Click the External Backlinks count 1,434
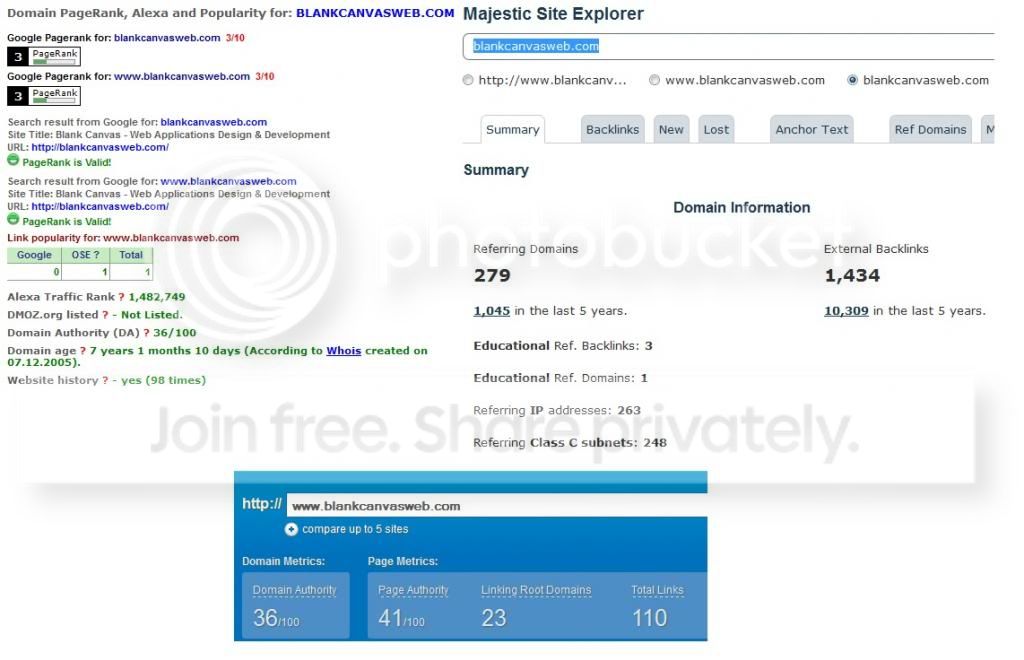The height and width of the screenshot is (660, 1024). pyautogui.click(x=852, y=275)
